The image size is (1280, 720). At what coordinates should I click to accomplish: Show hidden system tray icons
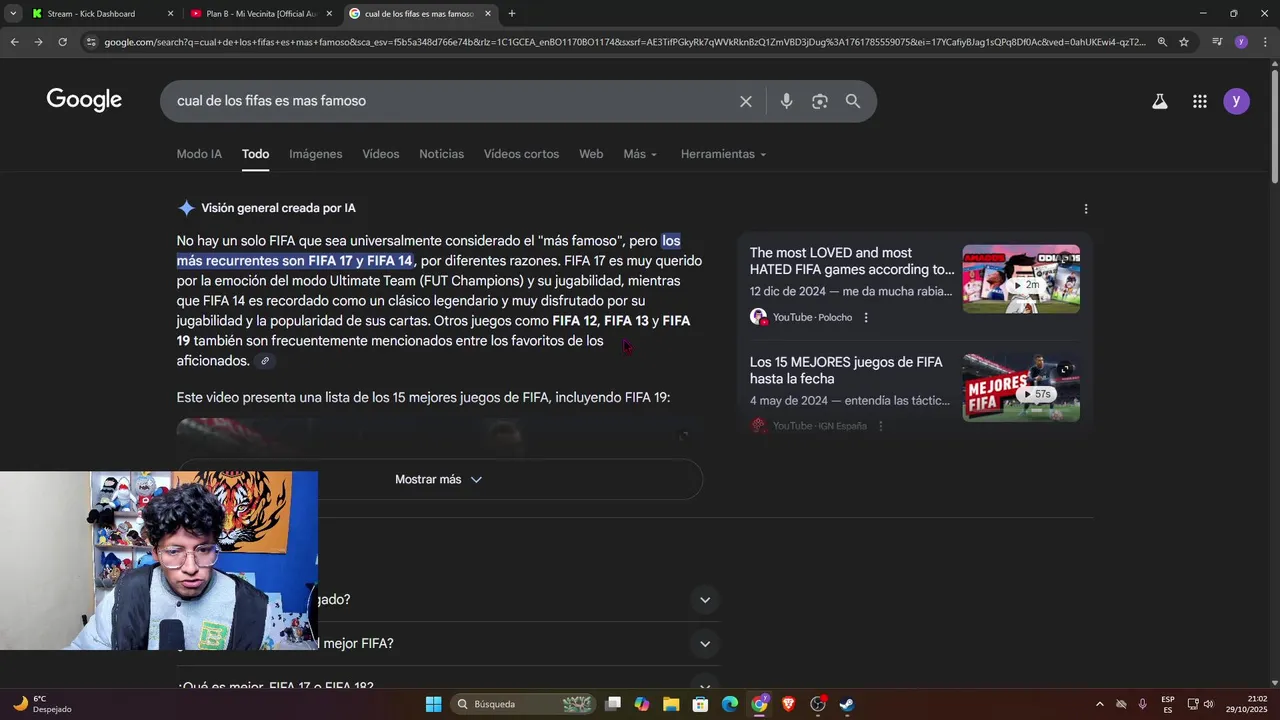coord(1100,704)
